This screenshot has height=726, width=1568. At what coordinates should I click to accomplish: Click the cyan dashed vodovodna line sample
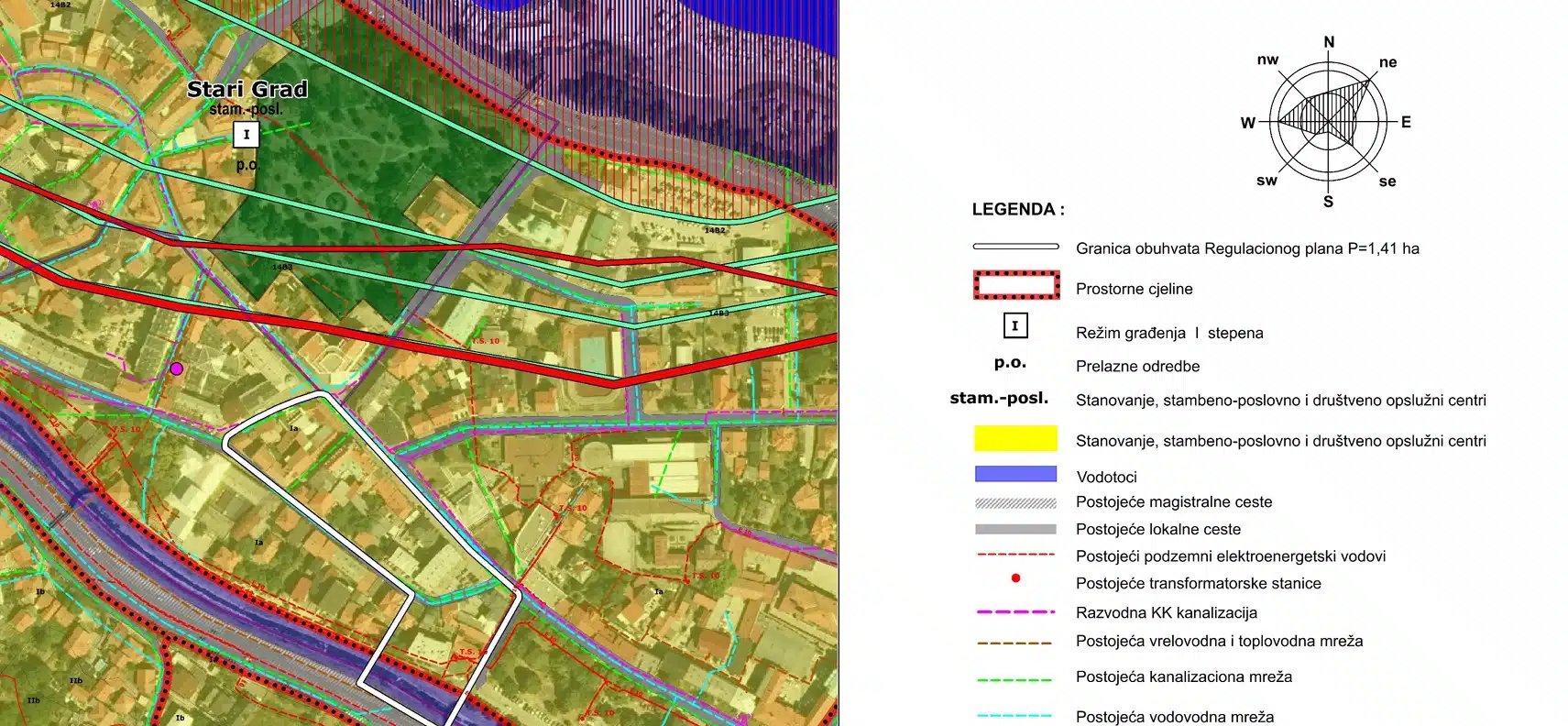tap(1014, 715)
